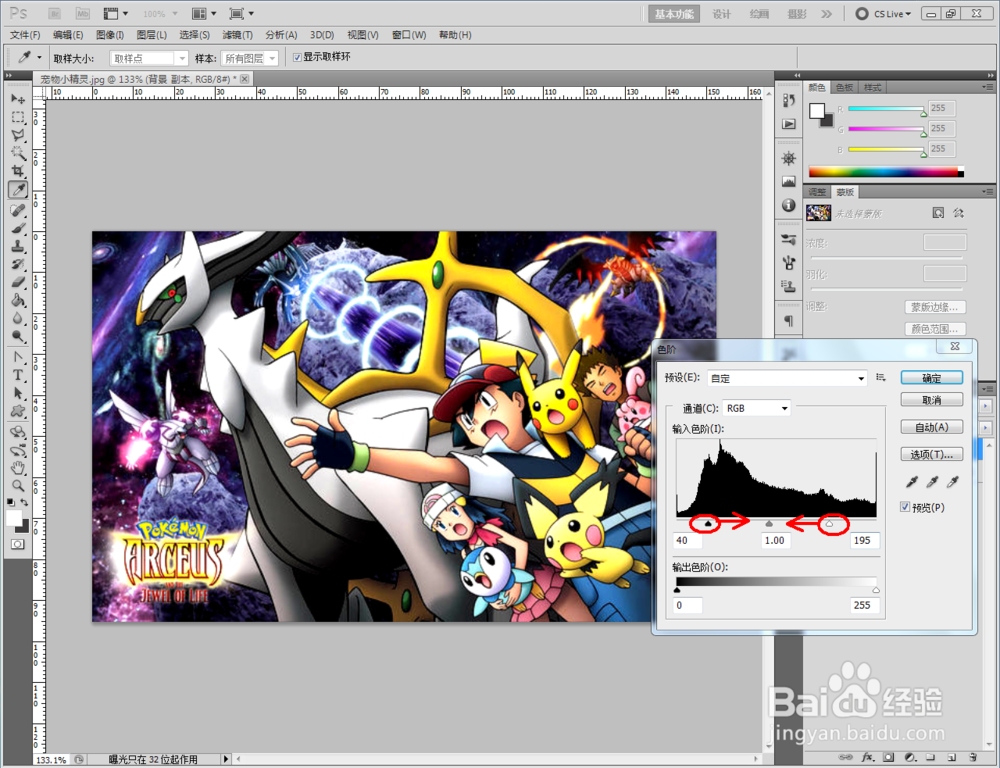Image resolution: width=1000 pixels, height=768 pixels.
Task: Select the Dodge tool
Action: 18,336
